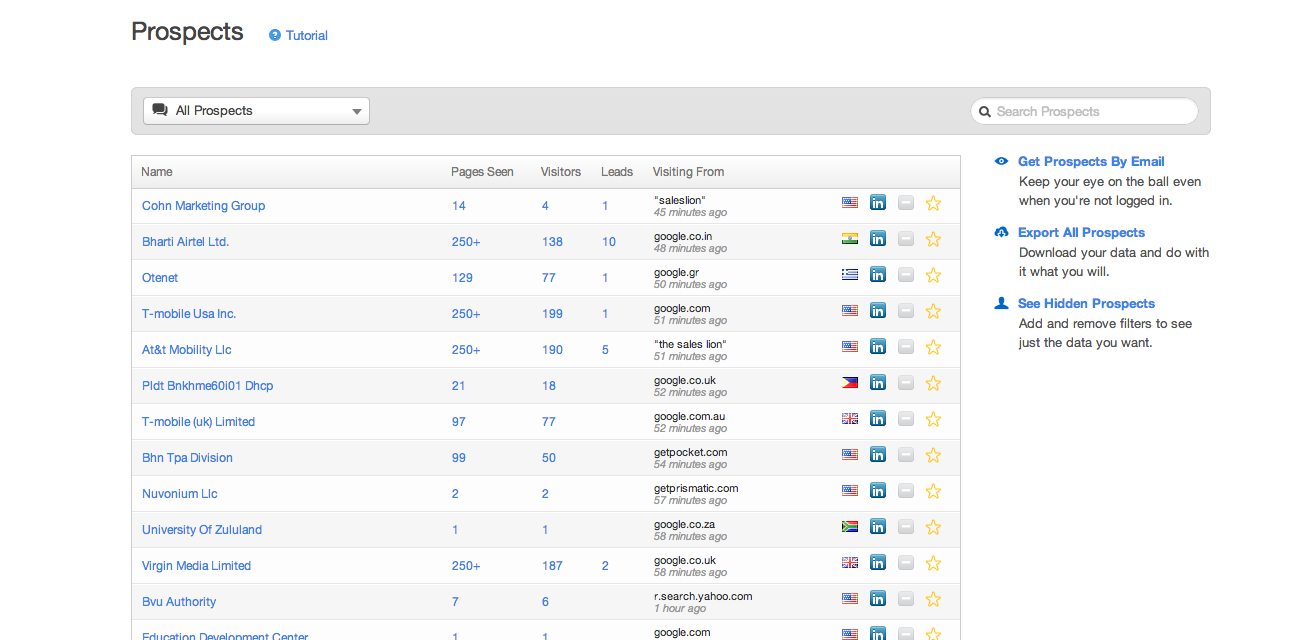1291x640 pixels.
Task: Star the Nuvonium Llc prospect
Action: [x=933, y=491]
